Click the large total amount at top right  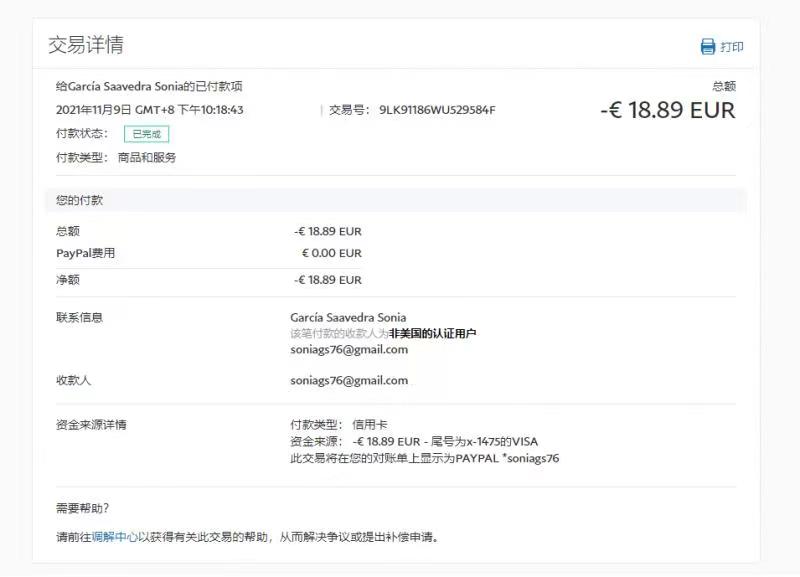pos(668,110)
